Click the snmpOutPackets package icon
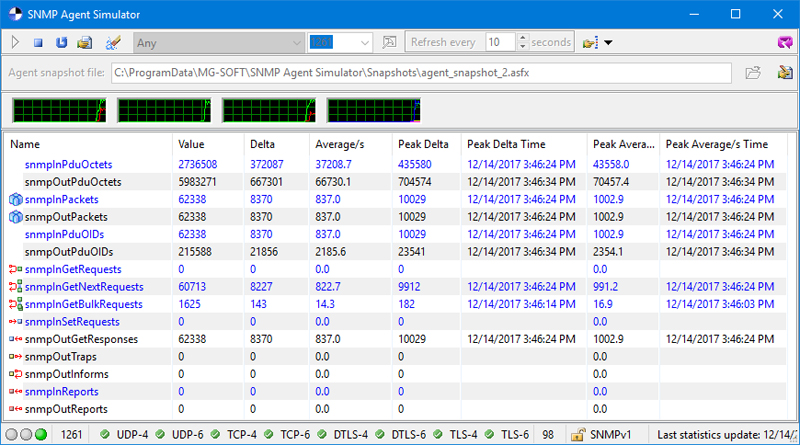This screenshot has width=800, height=445. point(16,217)
